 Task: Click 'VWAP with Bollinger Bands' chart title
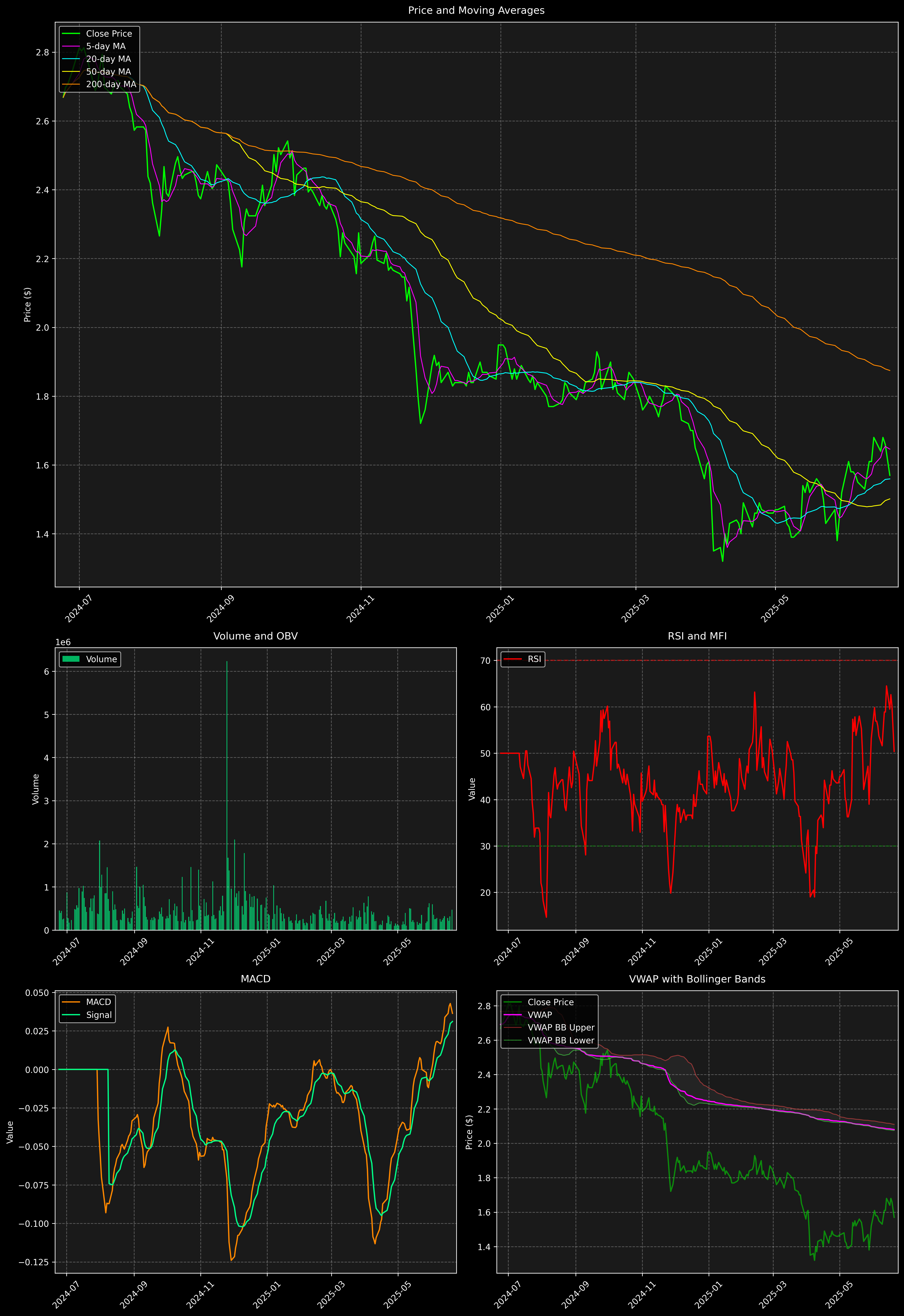(x=697, y=979)
